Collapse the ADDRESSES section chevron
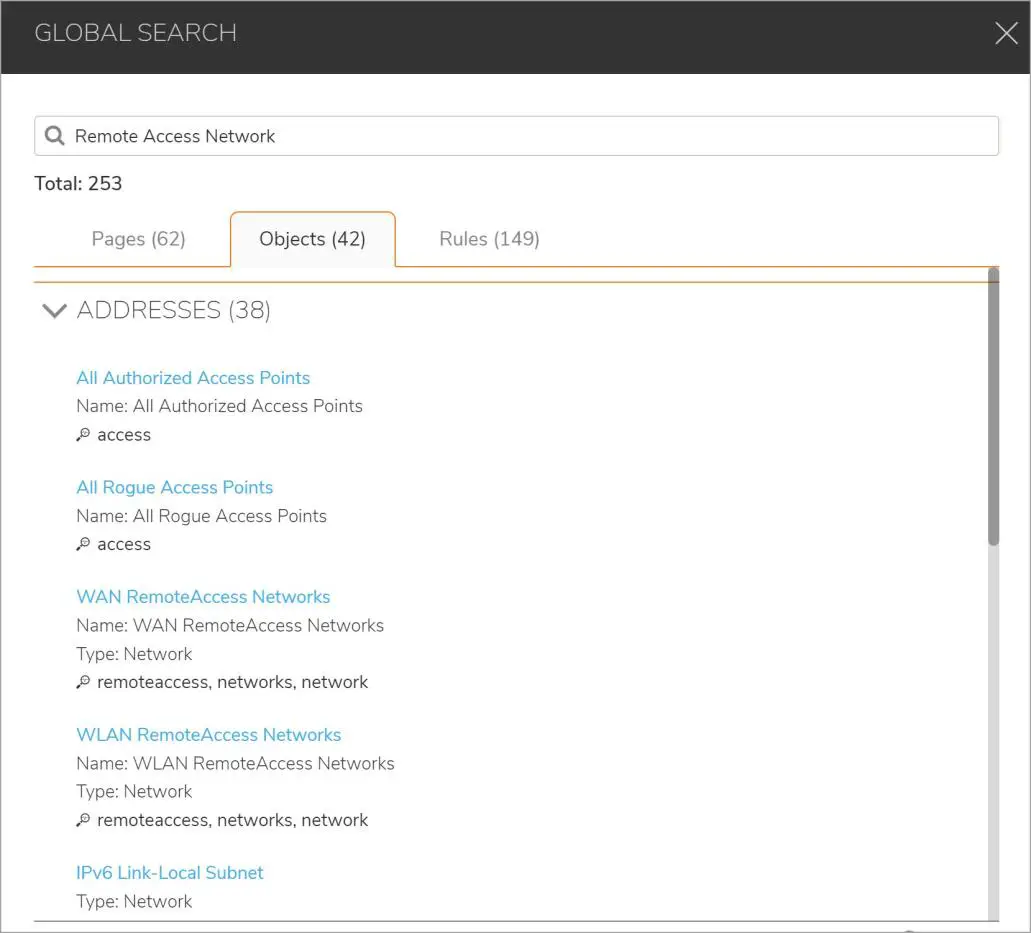This screenshot has height=933, width=1031. (x=54, y=311)
